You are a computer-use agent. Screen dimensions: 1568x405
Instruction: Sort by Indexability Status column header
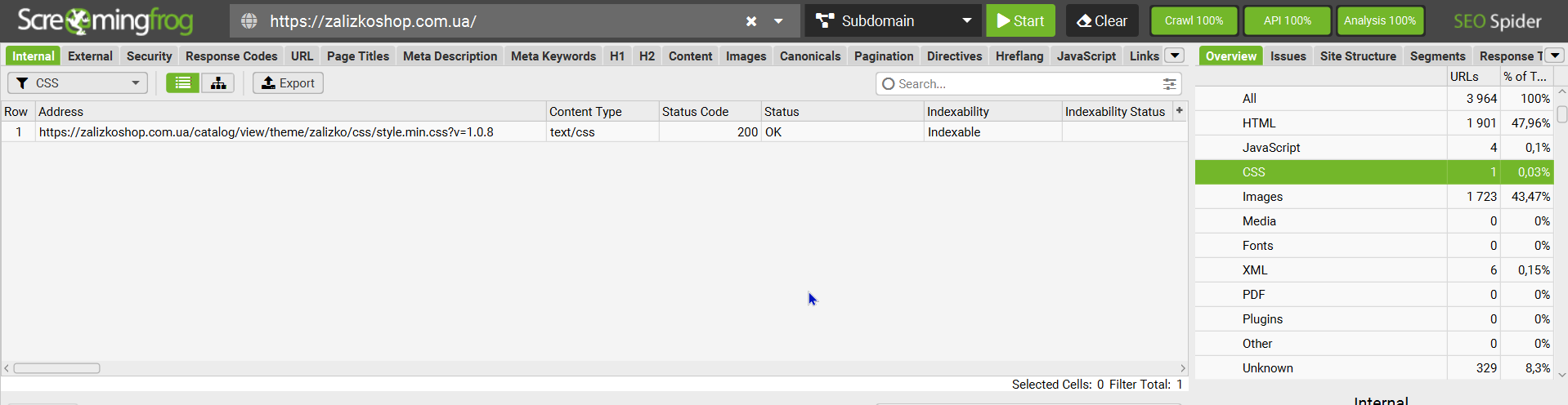click(x=1116, y=111)
